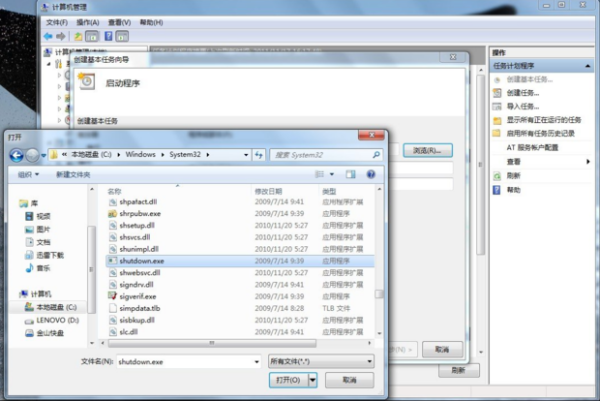Select LENOVO (D:) drive in navigation pane
Screen dimensions: 600x401
tap(52, 320)
